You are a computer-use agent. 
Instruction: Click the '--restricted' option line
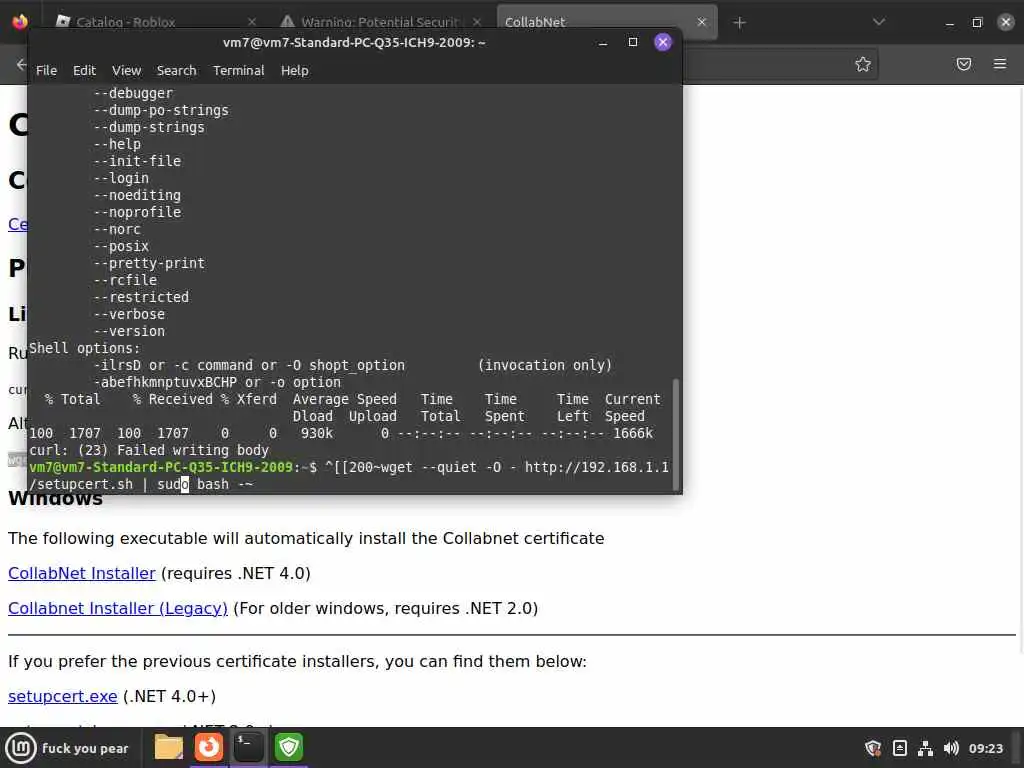coord(141,297)
